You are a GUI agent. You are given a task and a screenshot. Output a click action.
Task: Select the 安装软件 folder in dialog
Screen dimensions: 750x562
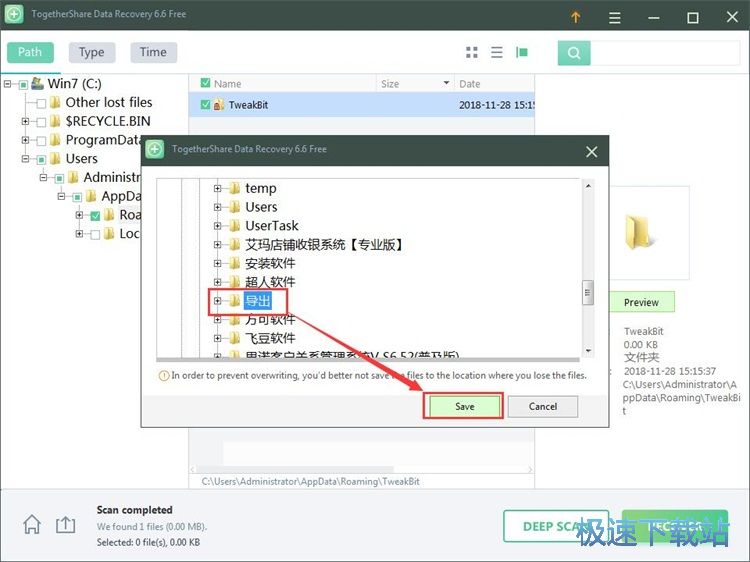pos(270,264)
